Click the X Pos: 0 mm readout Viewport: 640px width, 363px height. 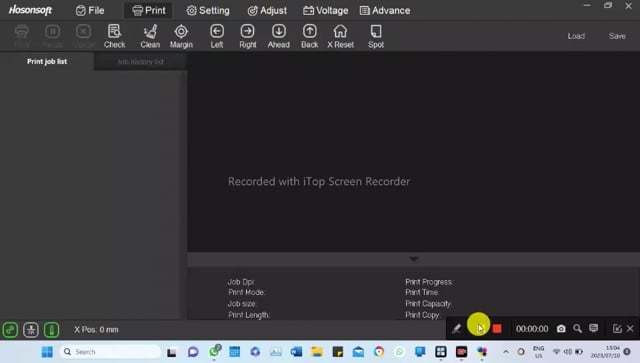96,330
